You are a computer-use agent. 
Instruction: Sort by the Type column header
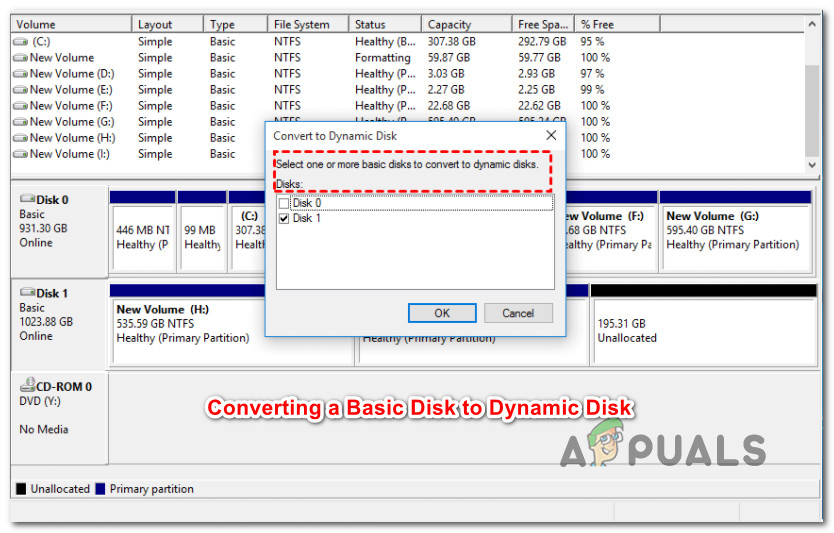[235, 24]
